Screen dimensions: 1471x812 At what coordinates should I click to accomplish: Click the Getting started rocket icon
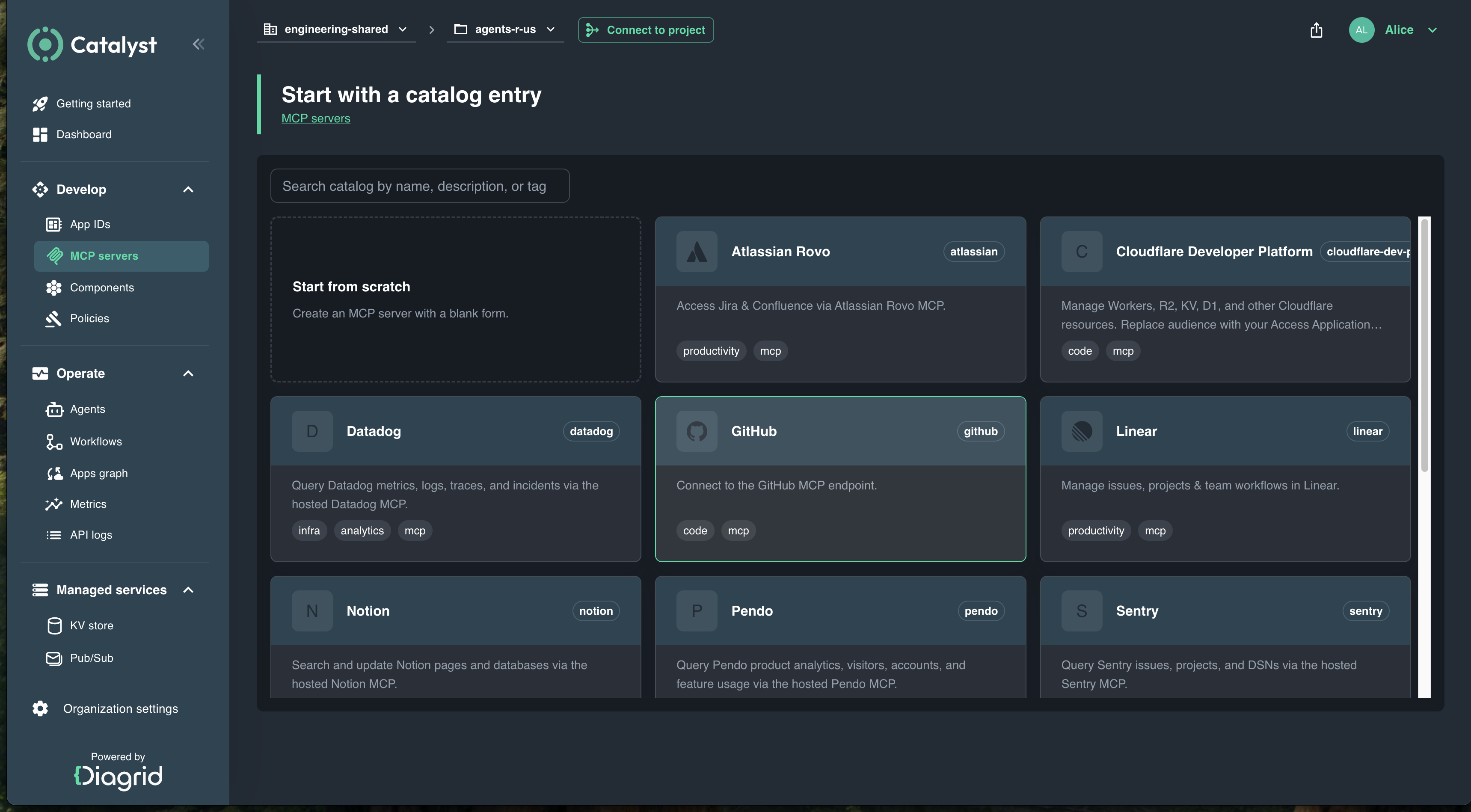click(x=40, y=104)
